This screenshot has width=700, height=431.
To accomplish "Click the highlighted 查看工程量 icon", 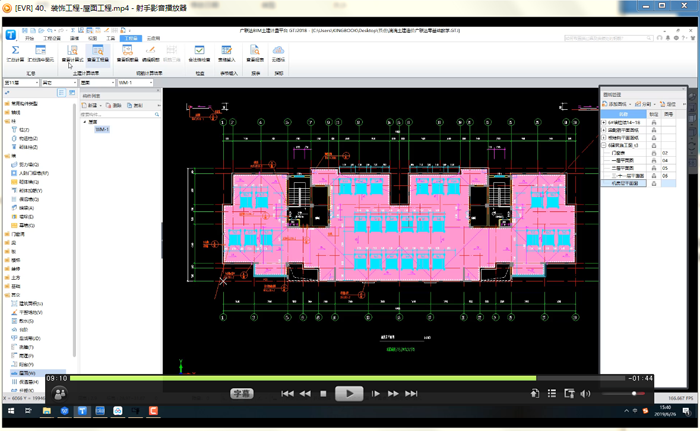I will coord(98,50).
